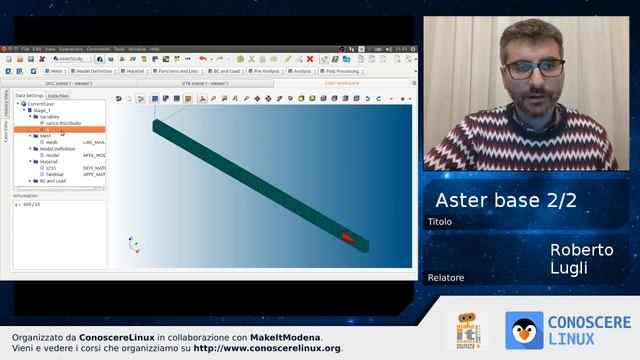The image size is (640, 360).
Task: Click the Open folder icon in the toolbar
Action: (x=20, y=59)
